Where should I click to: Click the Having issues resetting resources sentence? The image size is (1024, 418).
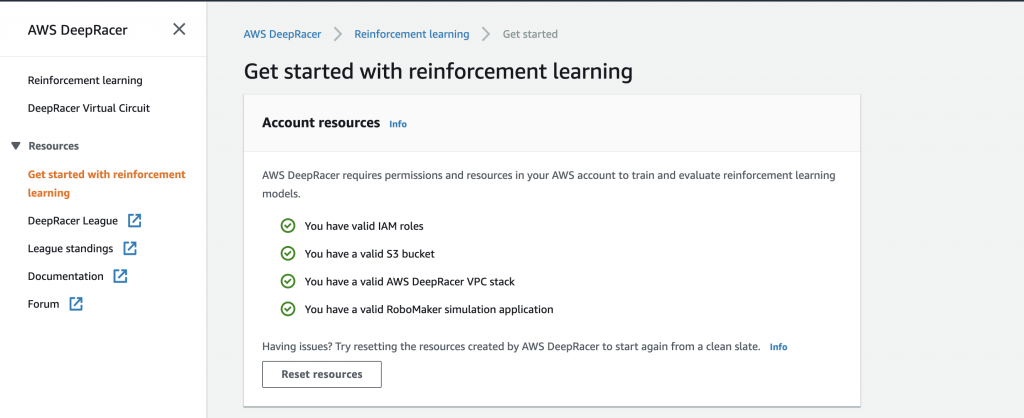point(511,347)
